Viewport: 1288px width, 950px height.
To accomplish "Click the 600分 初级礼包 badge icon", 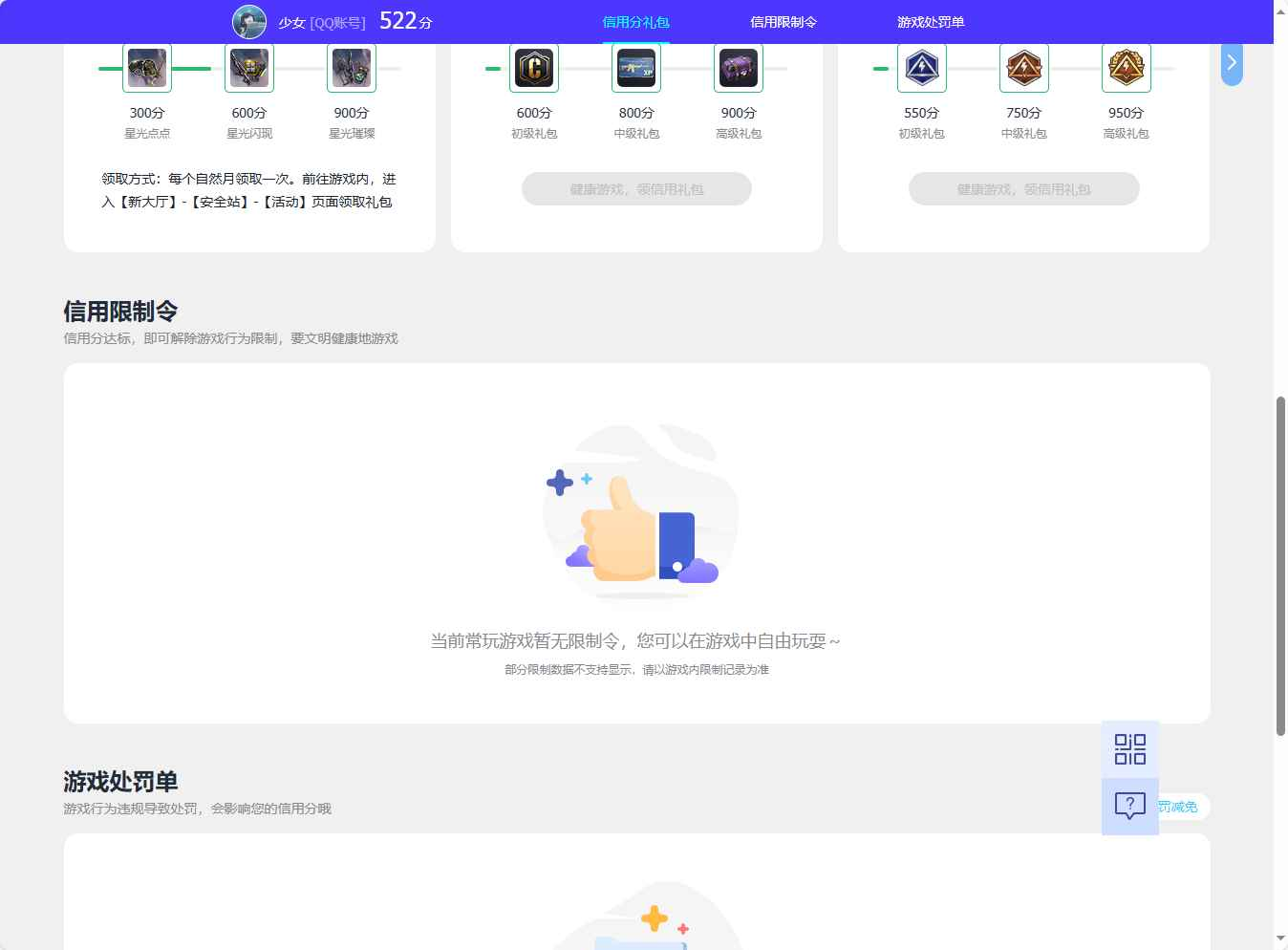I will [534, 68].
